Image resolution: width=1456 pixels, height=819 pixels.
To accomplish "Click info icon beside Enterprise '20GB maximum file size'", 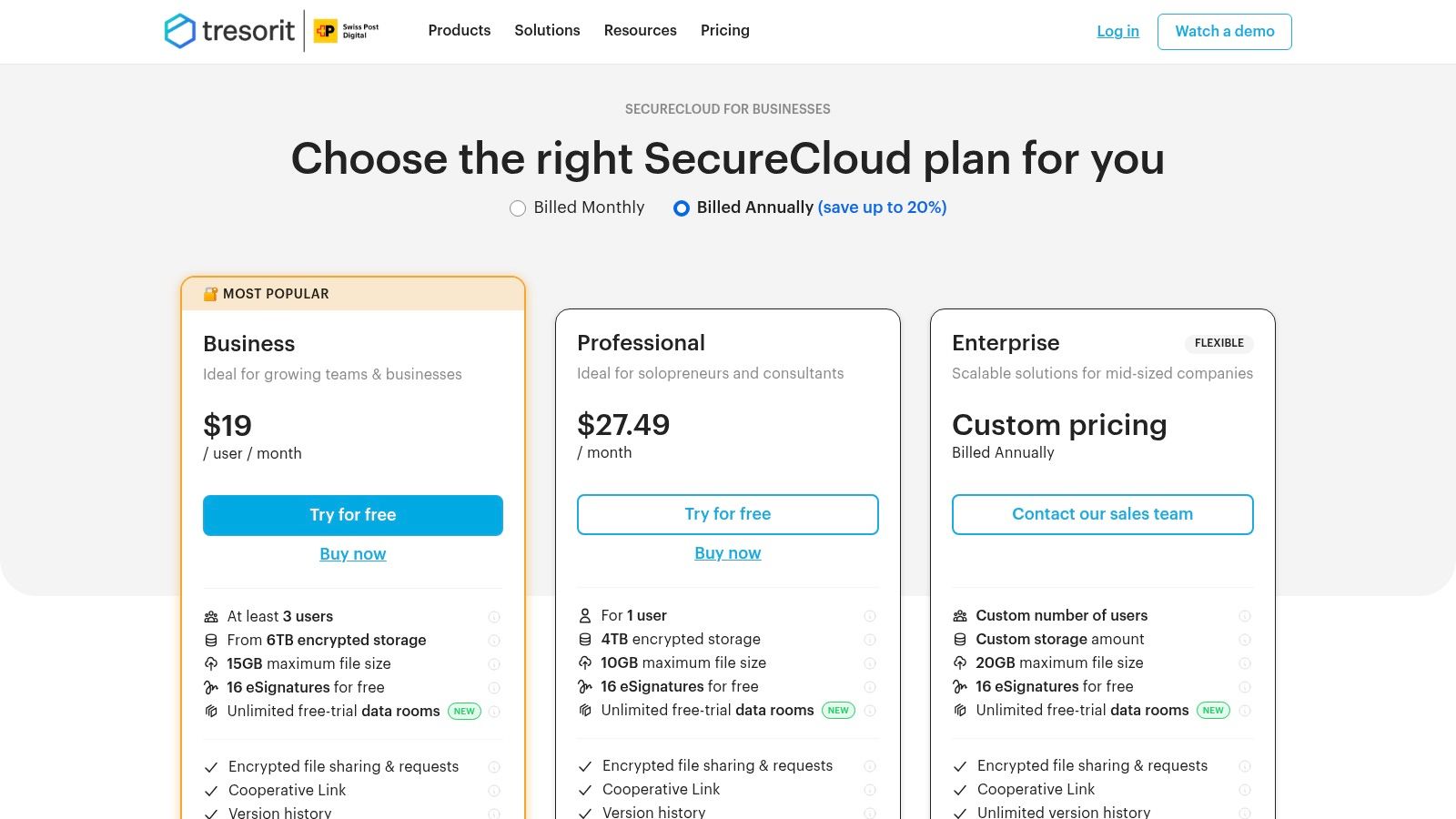I will click(1244, 662).
